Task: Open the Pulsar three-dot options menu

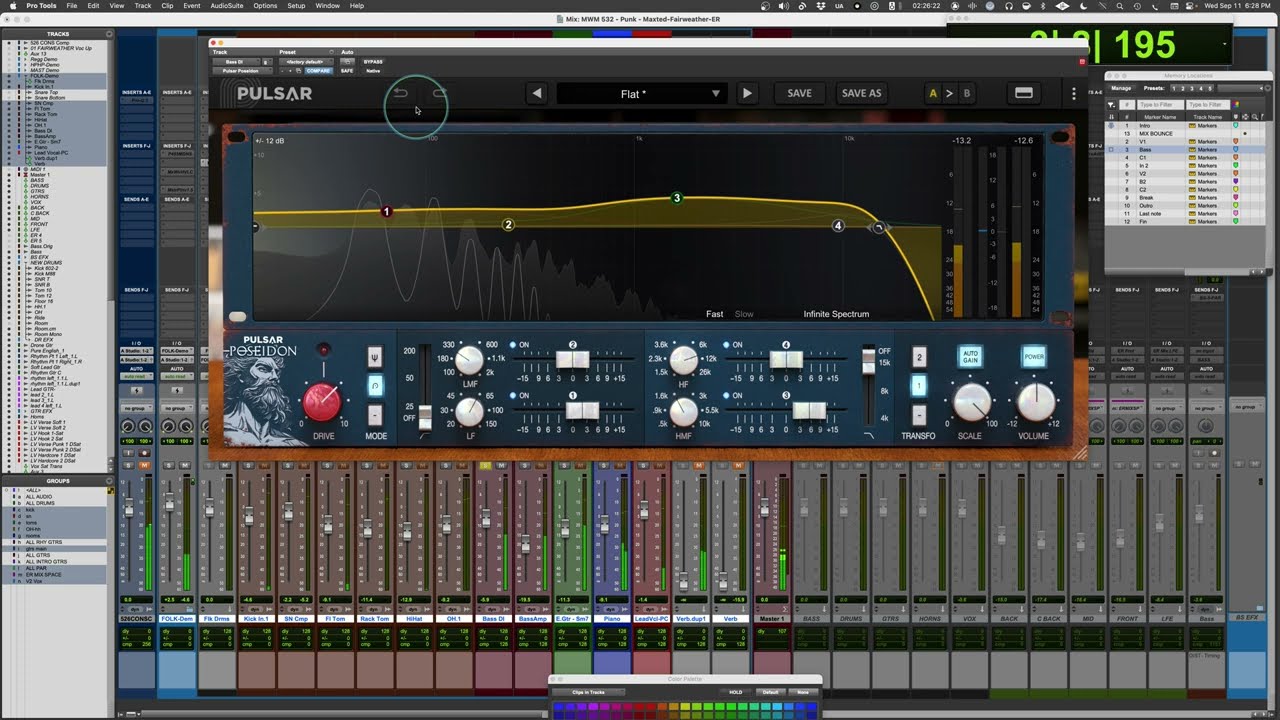Action: pyautogui.click(x=1074, y=94)
